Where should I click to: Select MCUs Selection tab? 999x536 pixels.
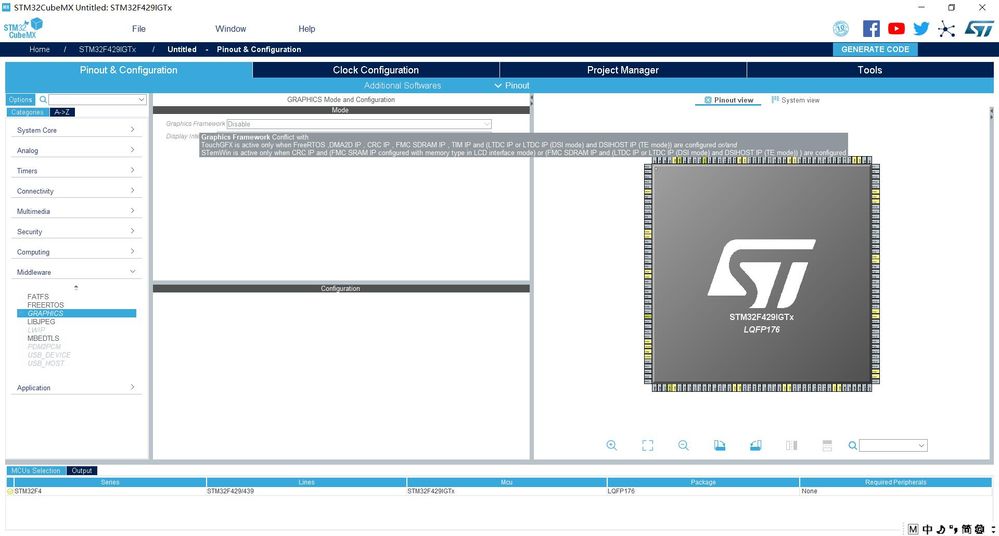coord(36,470)
